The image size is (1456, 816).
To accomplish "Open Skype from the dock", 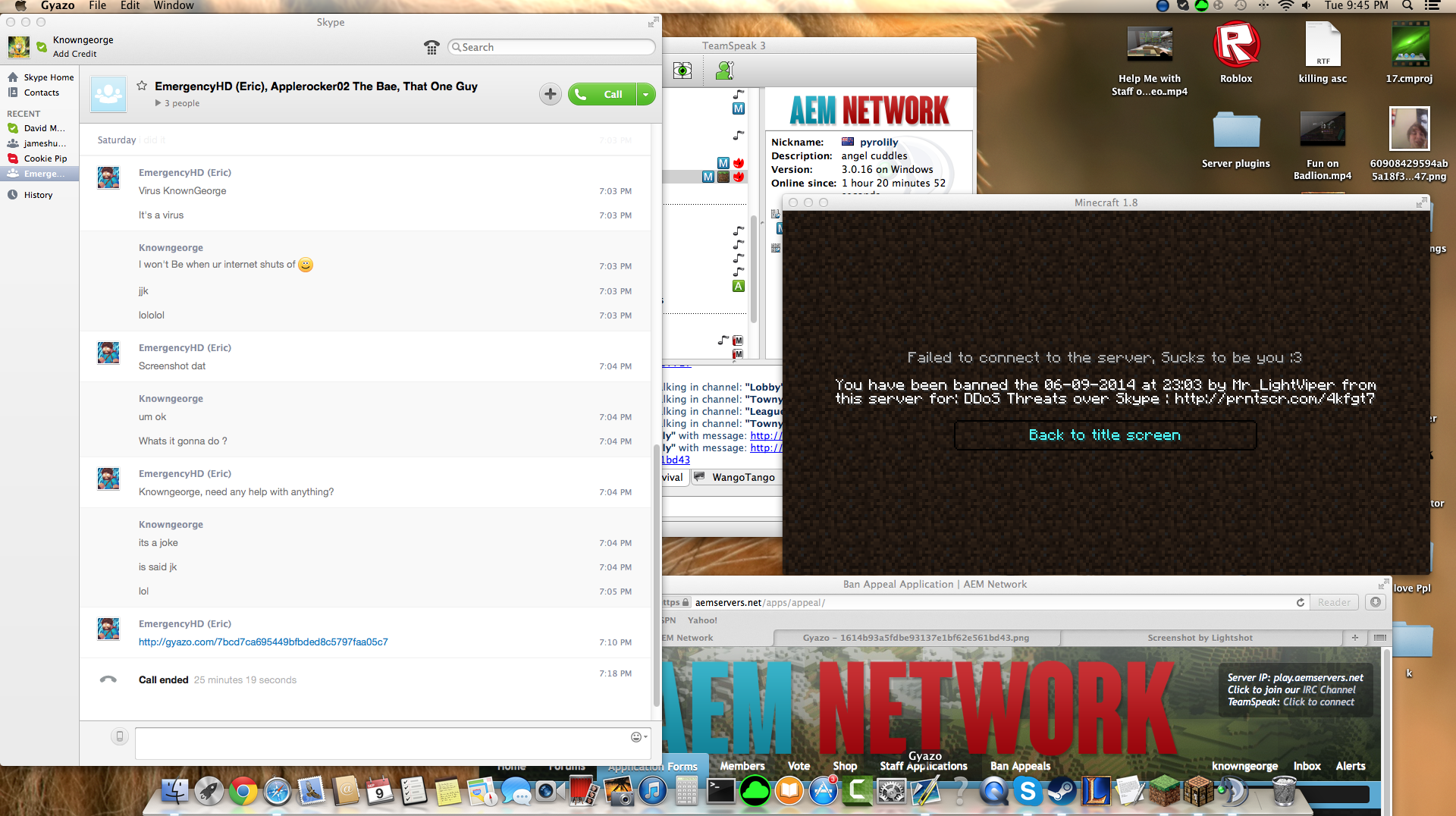I will coord(1028,792).
